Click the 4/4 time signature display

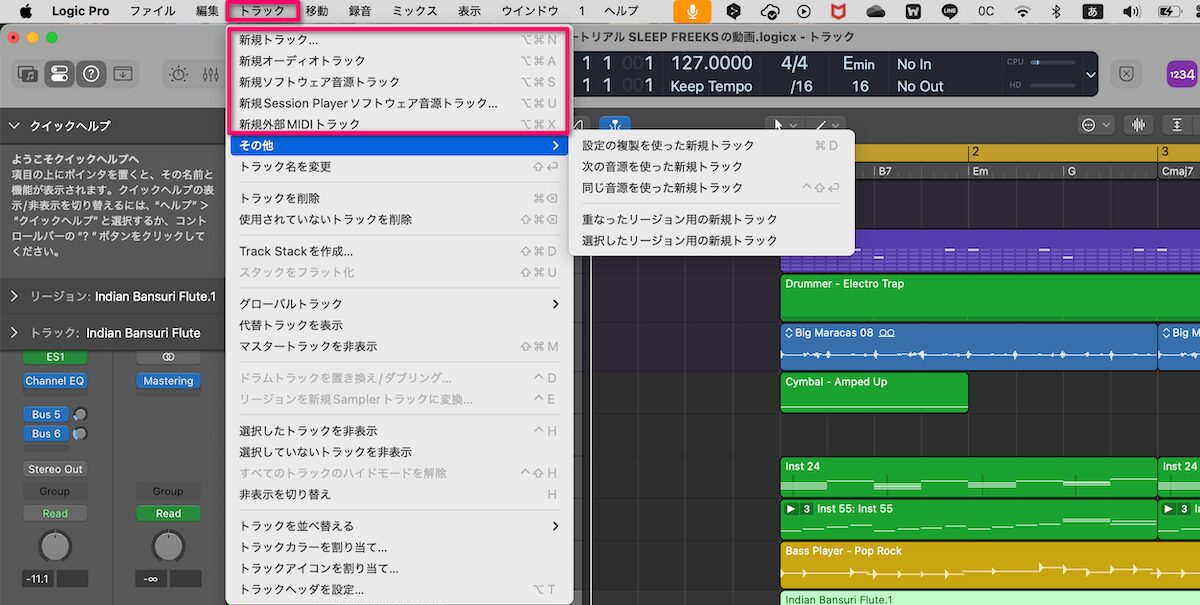point(794,64)
